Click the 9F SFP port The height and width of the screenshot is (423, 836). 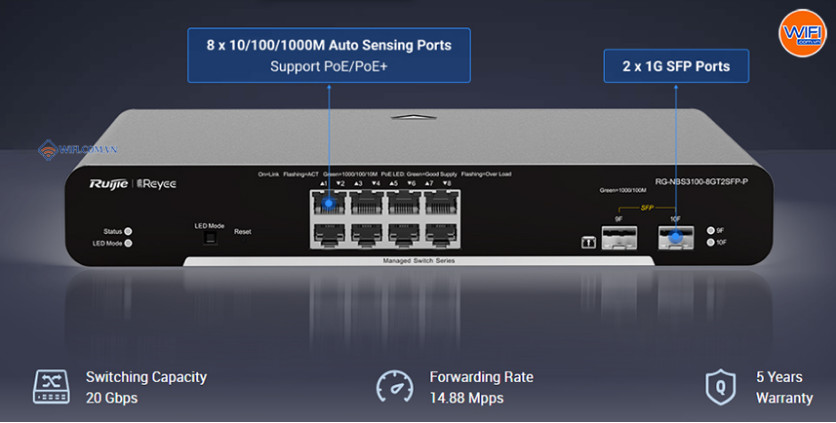click(619, 237)
